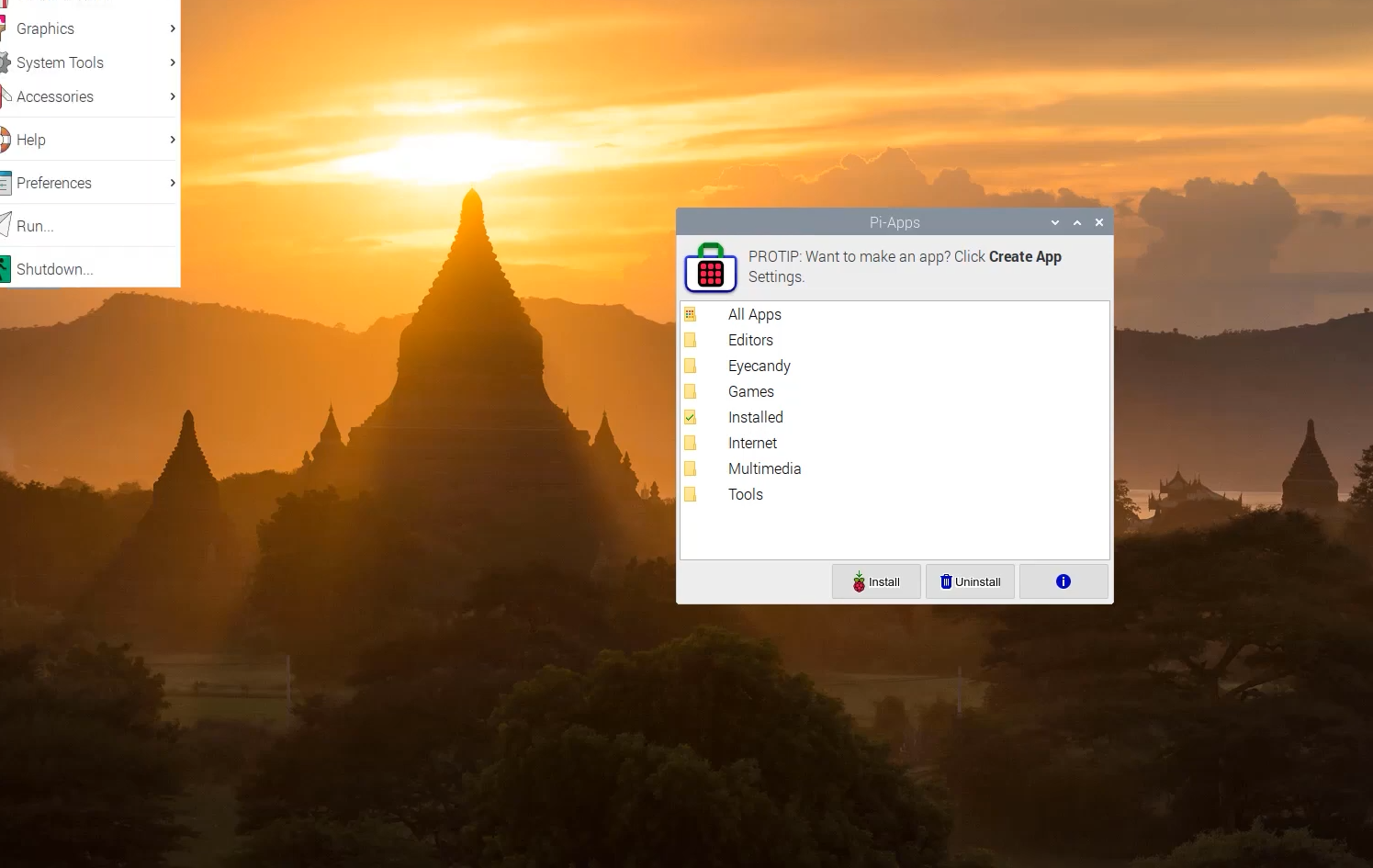The width and height of the screenshot is (1373, 868).
Task: Click the down chevron on the Pi-Apps title bar
Action: 1054,221
